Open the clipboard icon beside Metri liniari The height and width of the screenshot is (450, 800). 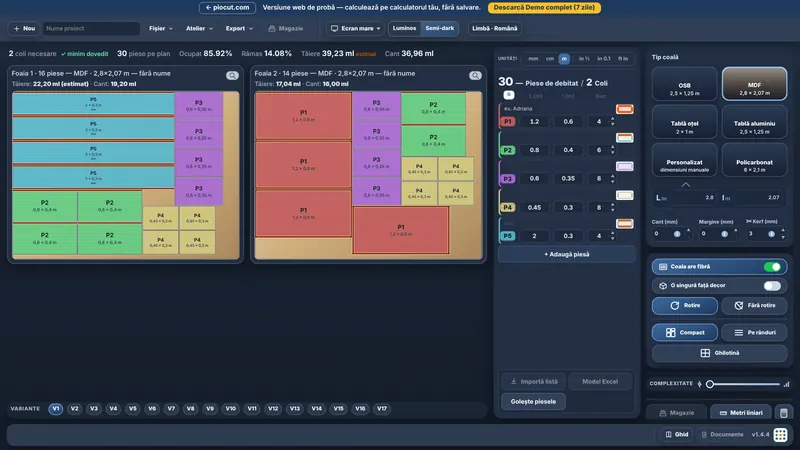coord(784,412)
